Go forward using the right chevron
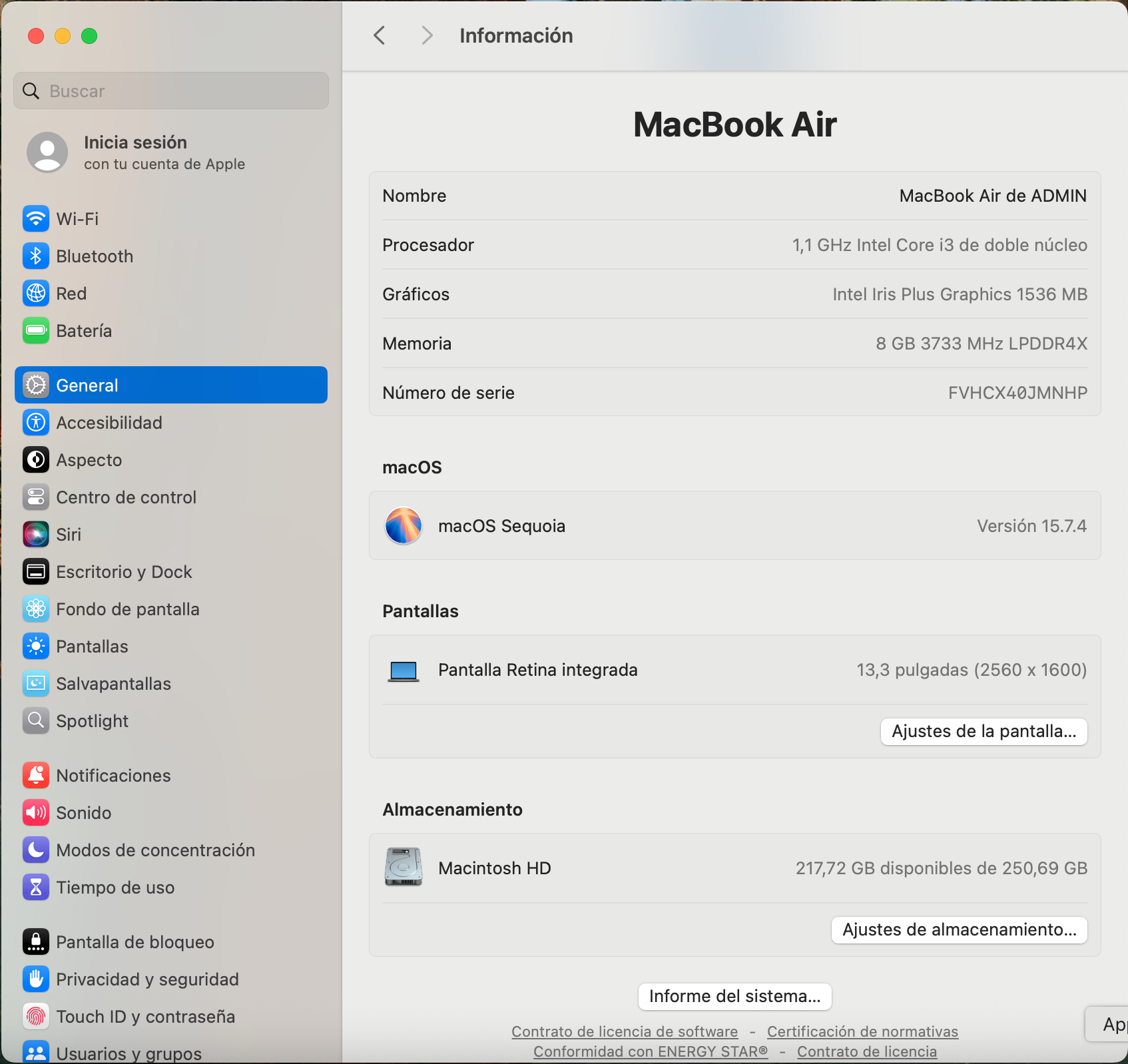1128x1064 pixels. (x=427, y=35)
